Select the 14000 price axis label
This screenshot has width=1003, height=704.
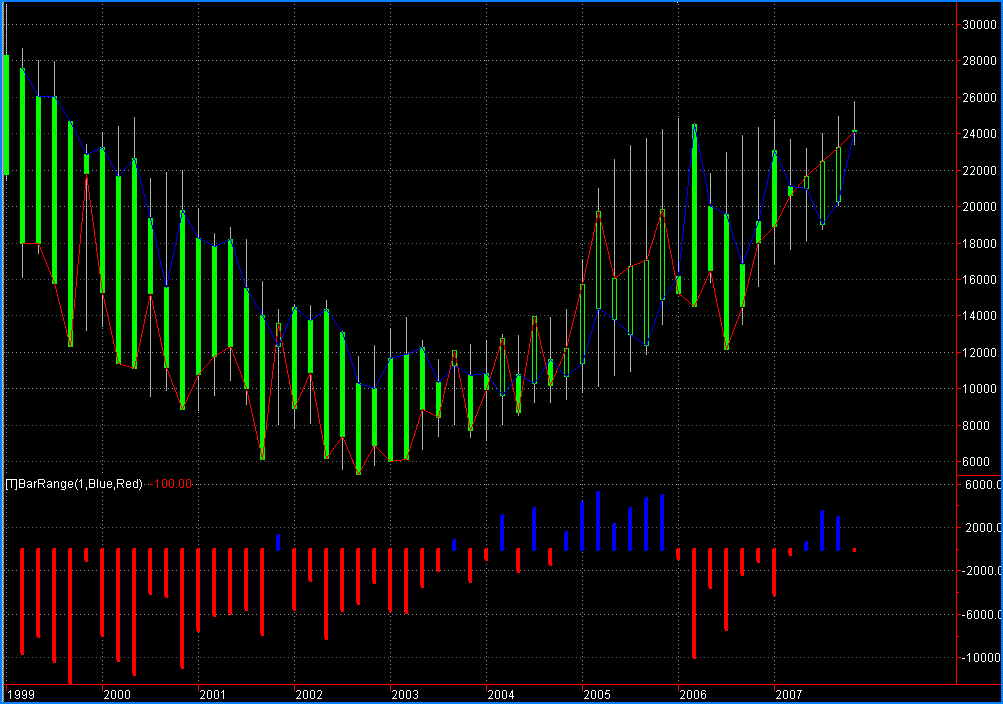[979, 316]
